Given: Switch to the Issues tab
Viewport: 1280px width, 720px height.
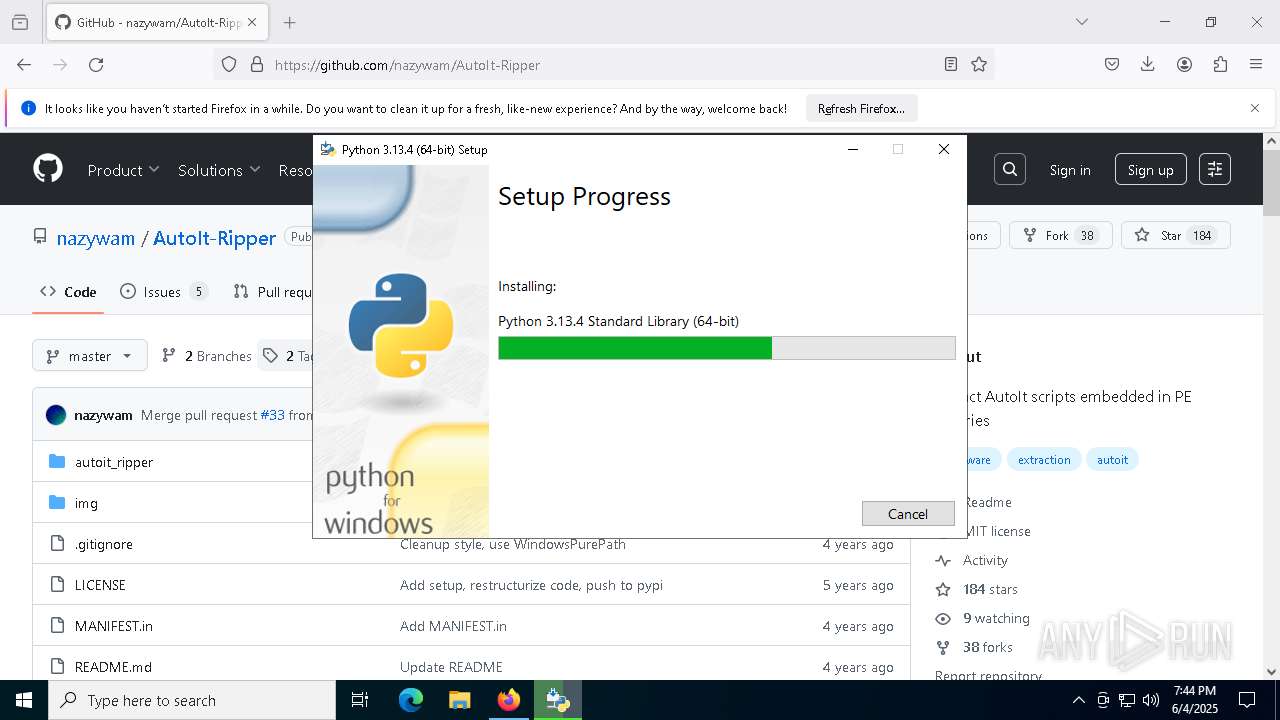Looking at the screenshot, I should click(x=164, y=292).
